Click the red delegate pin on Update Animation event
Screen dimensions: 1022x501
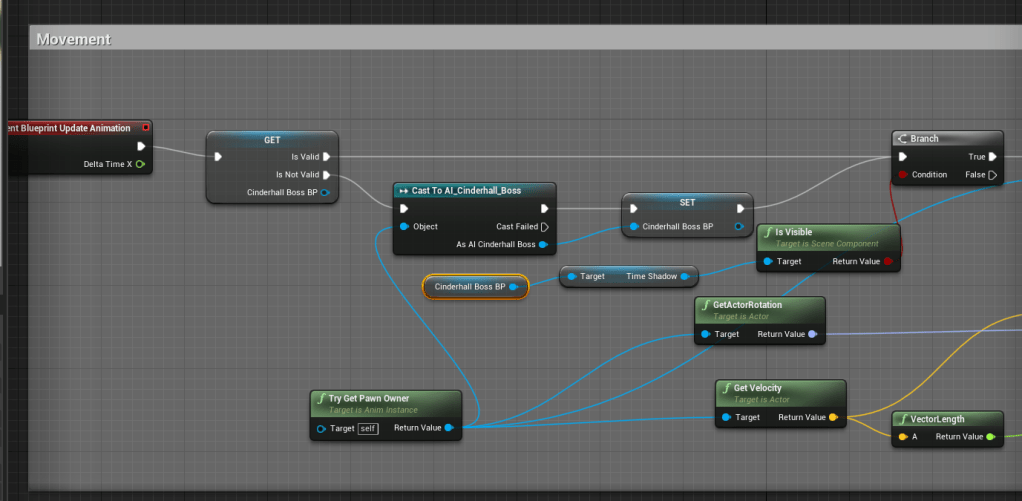[146, 128]
